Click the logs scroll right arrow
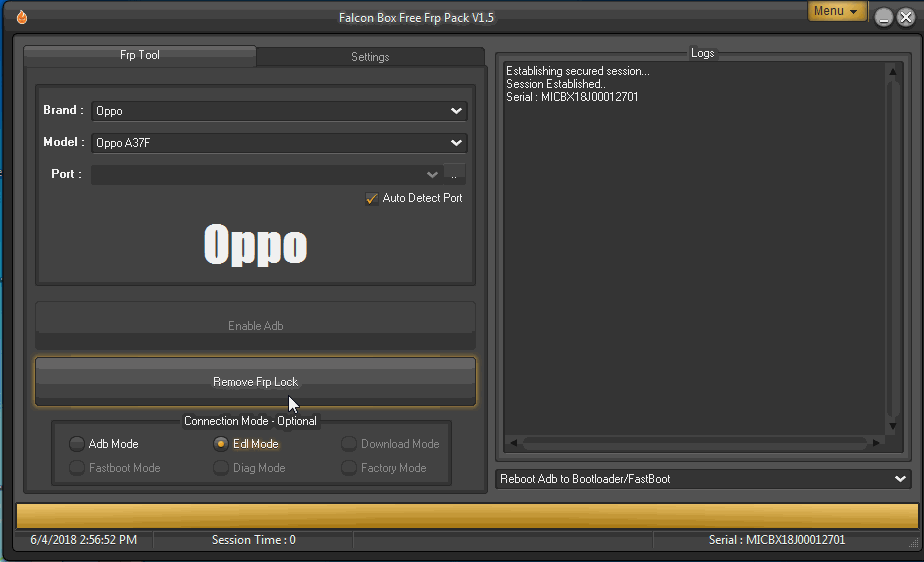924x562 pixels. [x=876, y=442]
